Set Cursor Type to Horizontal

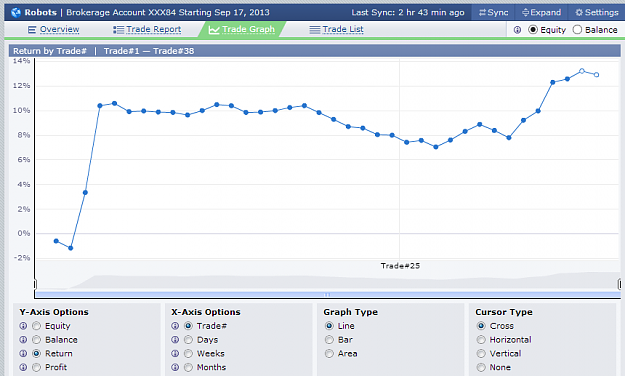point(481,340)
